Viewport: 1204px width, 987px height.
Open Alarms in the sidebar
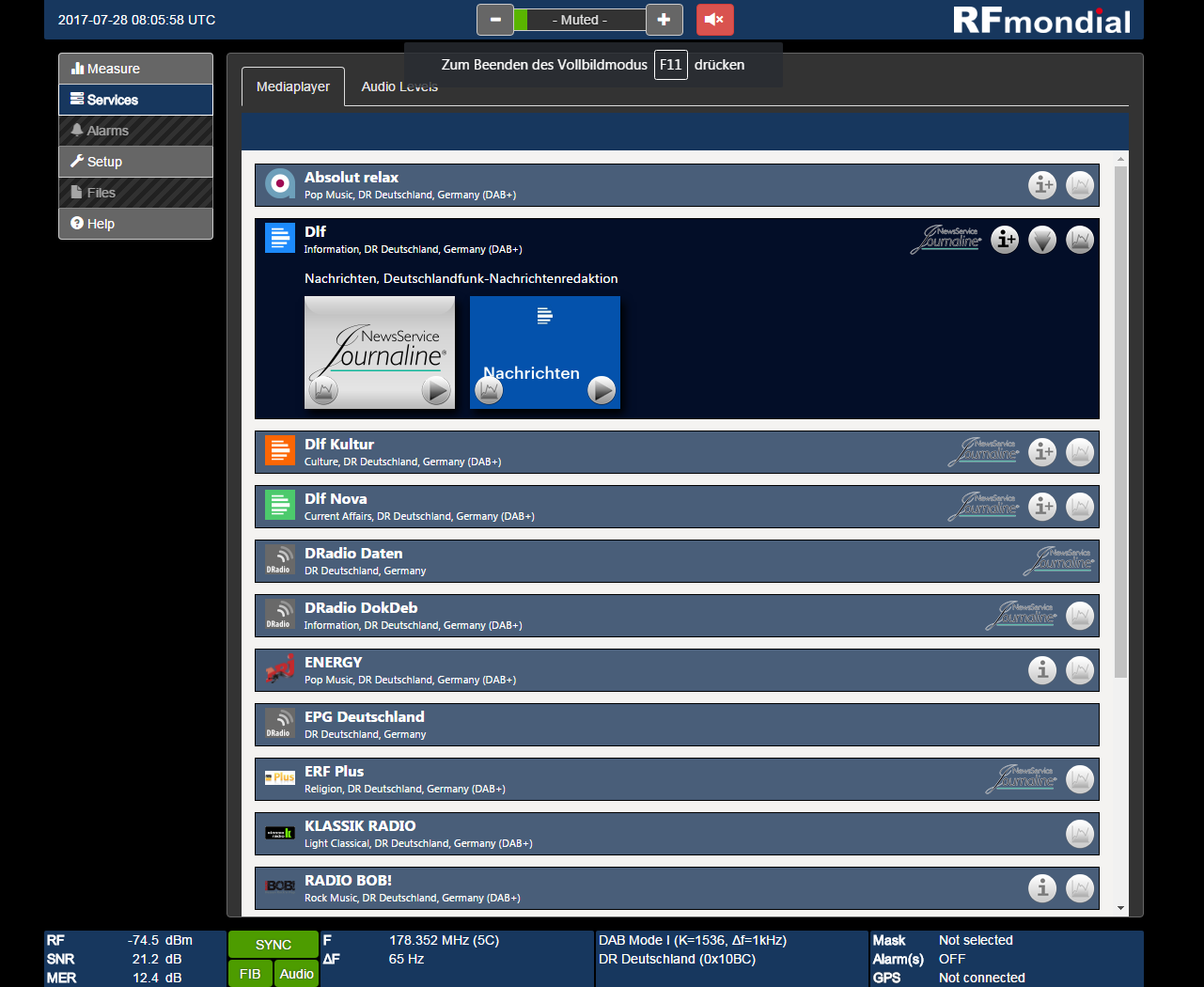tap(135, 131)
